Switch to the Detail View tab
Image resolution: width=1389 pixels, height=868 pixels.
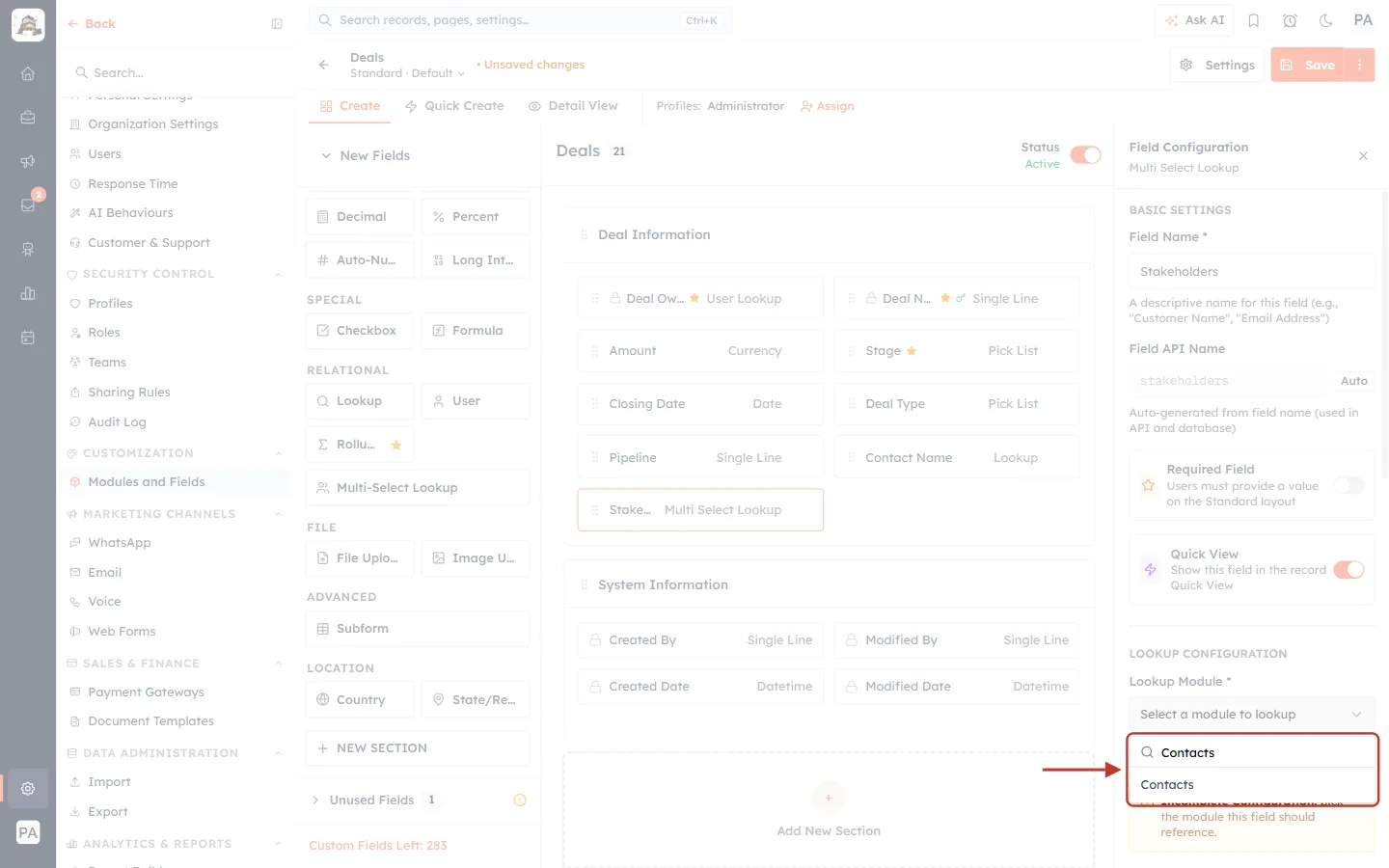573,106
